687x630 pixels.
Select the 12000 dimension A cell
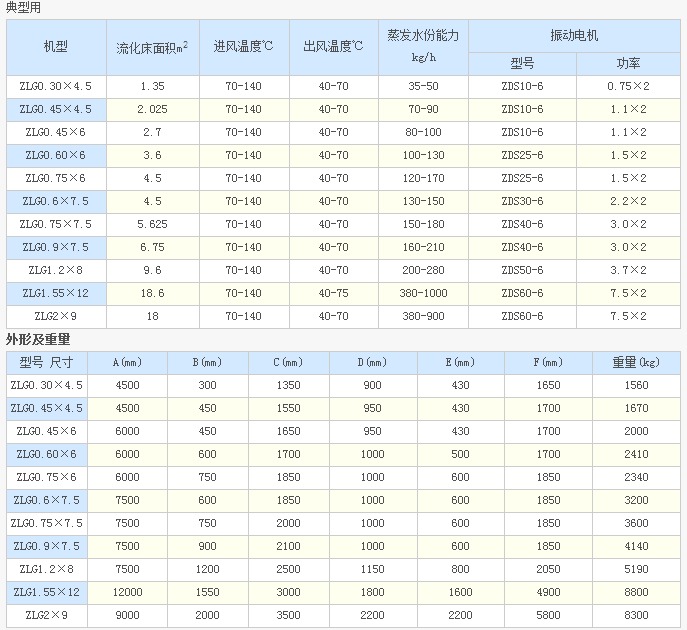[x=128, y=592]
